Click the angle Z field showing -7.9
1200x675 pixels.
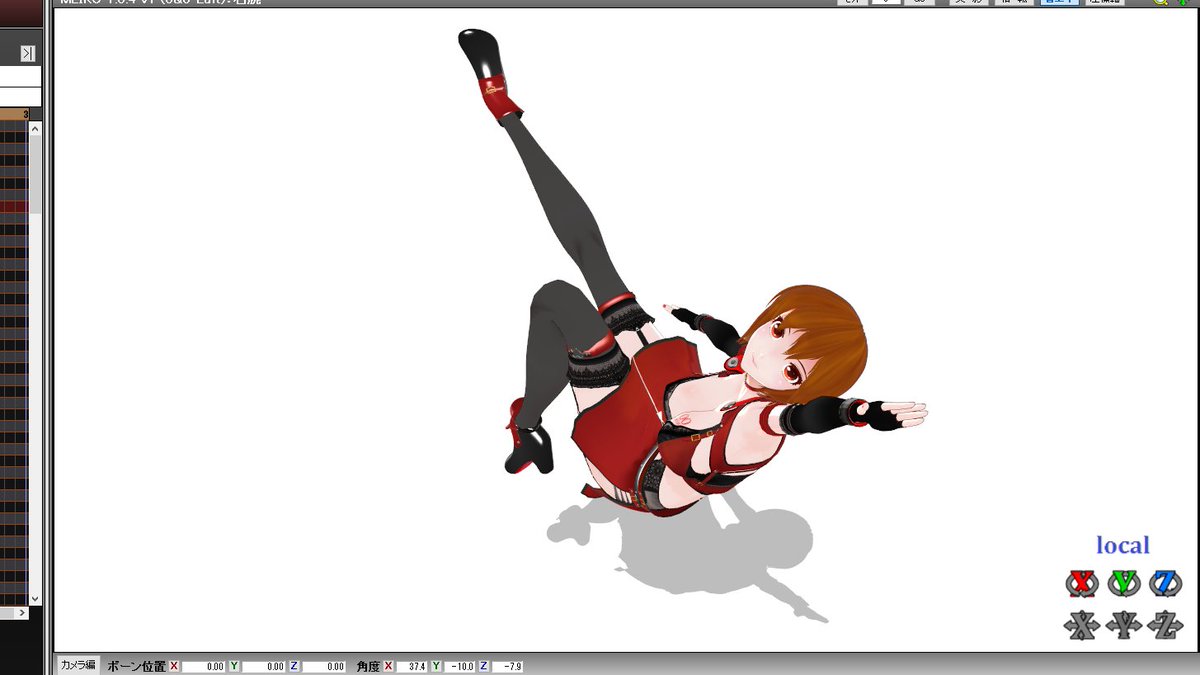(507, 666)
